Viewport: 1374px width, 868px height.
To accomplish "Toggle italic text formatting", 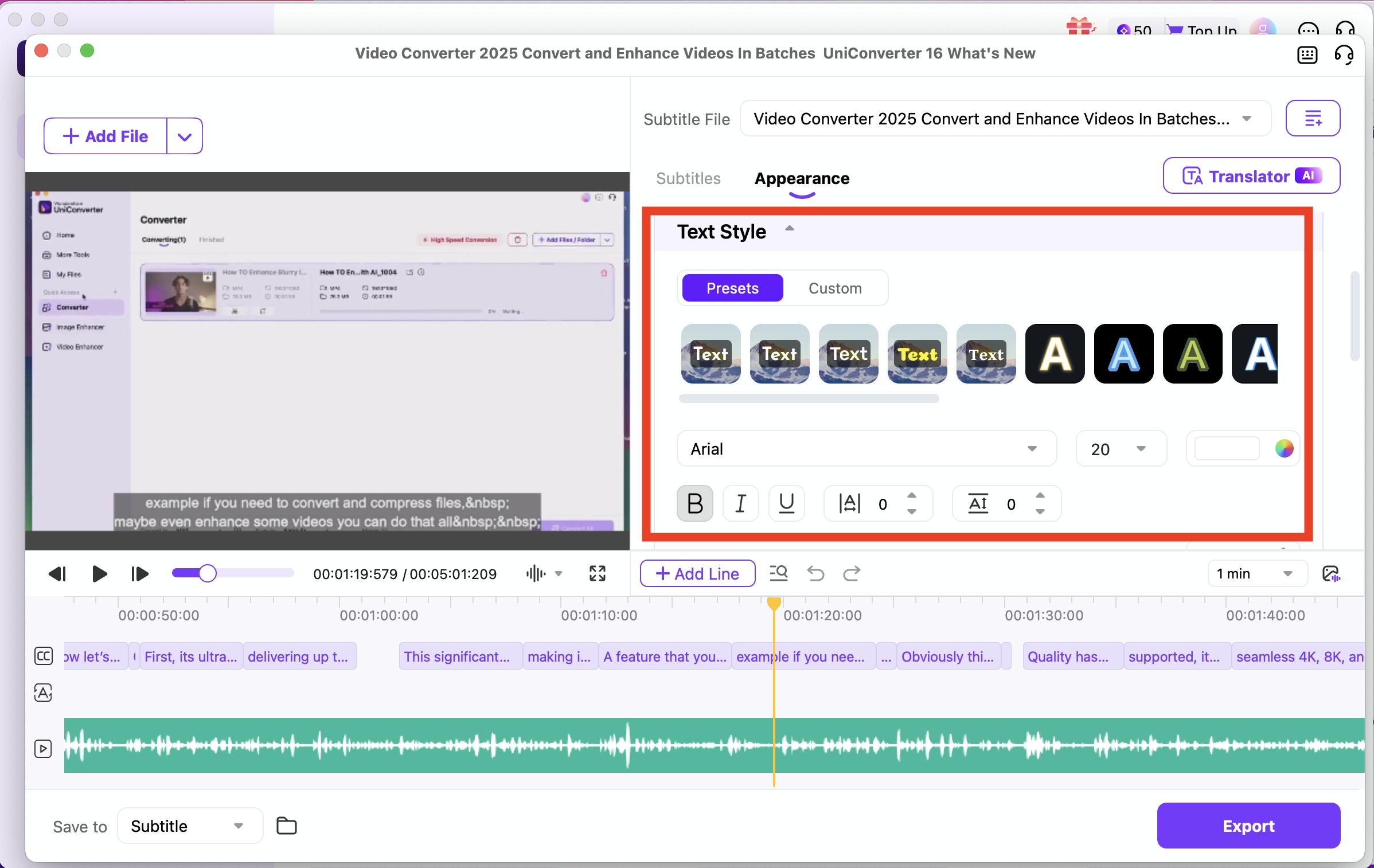I will pos(740,503).
